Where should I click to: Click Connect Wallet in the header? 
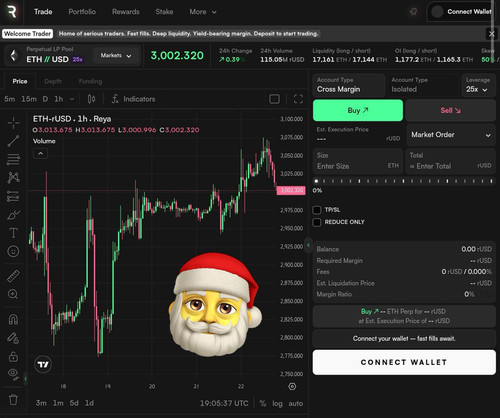coord(461,12)
